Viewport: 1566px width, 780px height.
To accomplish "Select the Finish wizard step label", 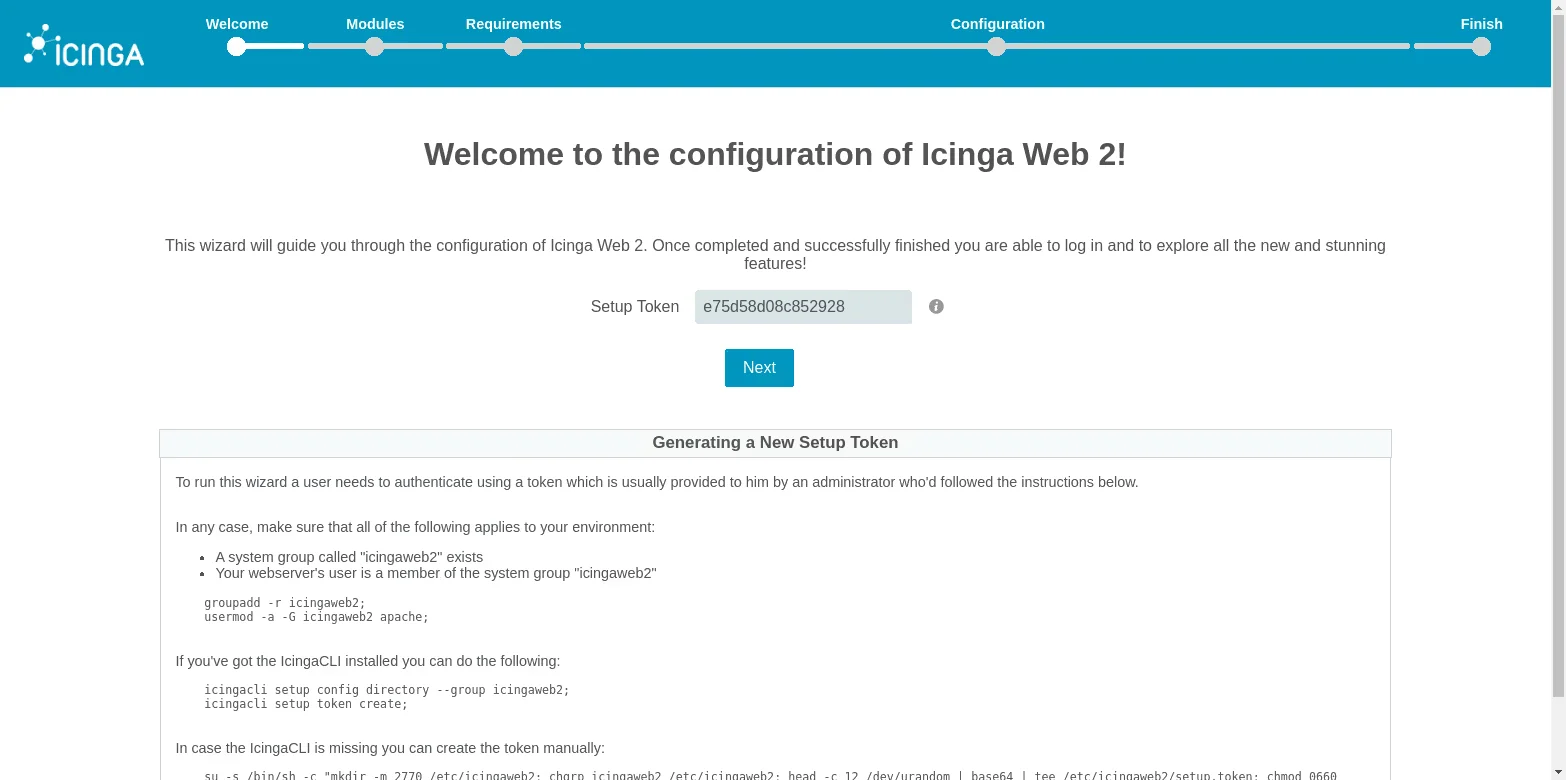I will [x=1481, y=24].
